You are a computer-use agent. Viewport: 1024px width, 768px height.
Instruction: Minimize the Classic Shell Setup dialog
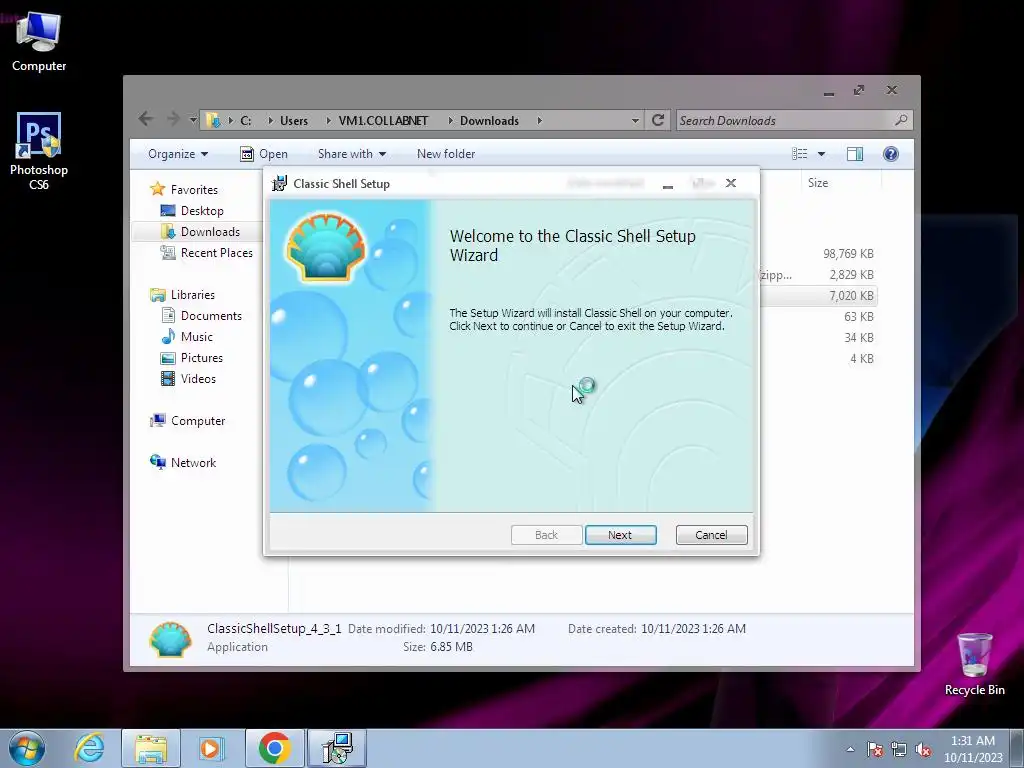point(667,185)
